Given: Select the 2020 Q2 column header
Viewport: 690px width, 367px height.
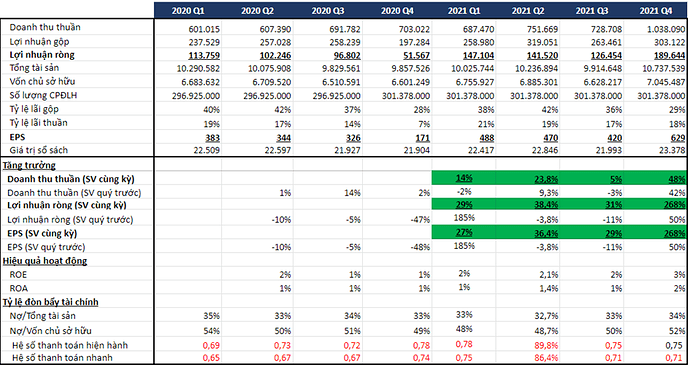Looking at the screenshot, I should click(x=257, y=11).
